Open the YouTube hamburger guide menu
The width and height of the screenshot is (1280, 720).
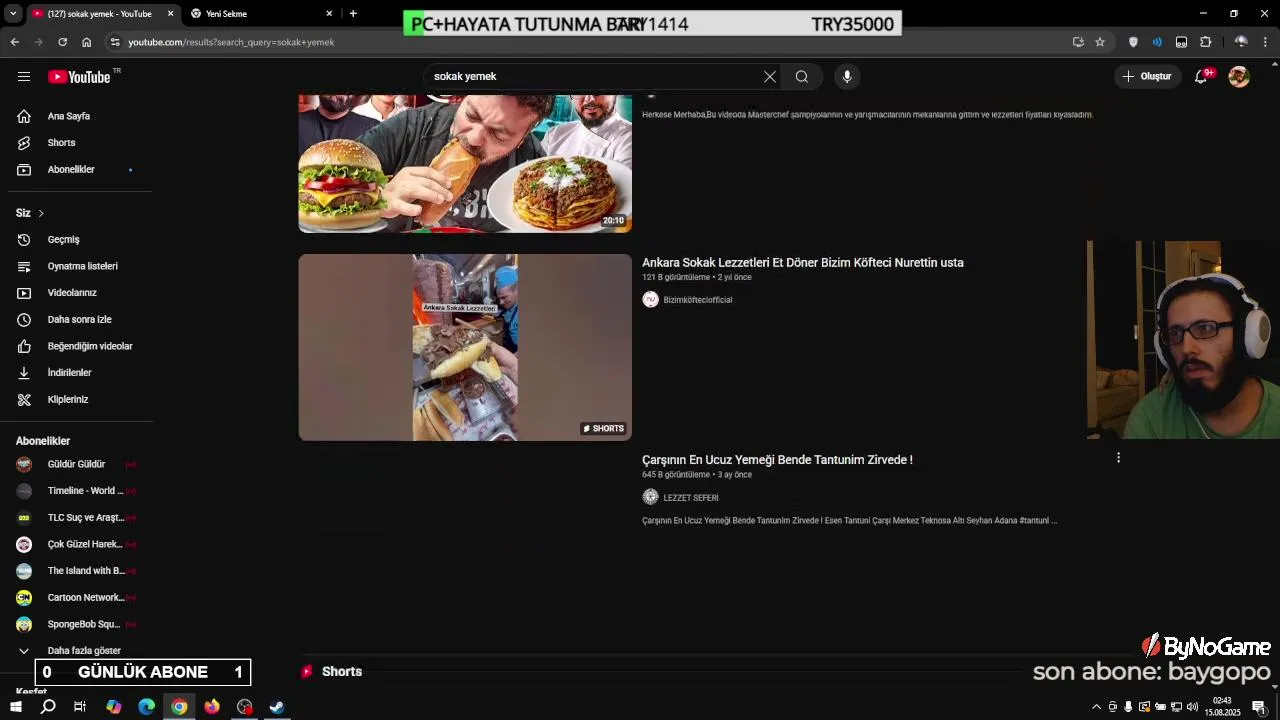pyautogui.click(x=24, y=76)
